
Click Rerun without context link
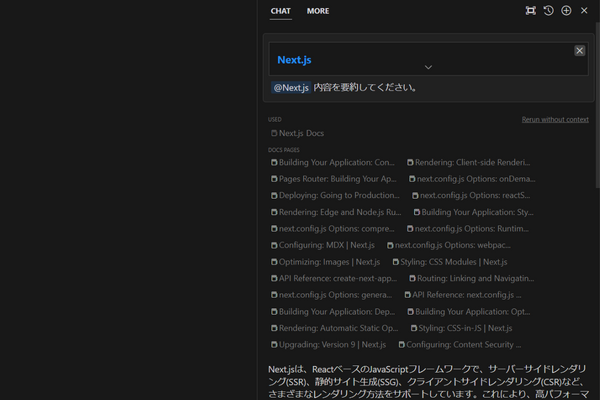tap(555, 119)
